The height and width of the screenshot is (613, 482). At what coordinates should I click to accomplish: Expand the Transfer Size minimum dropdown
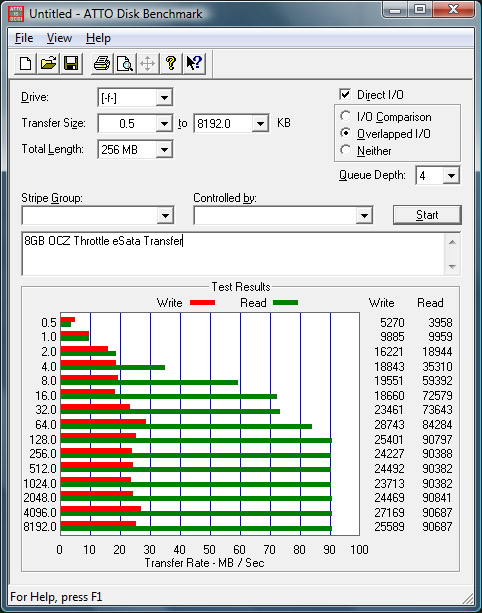pyautogui.click(x=164, y=124)
